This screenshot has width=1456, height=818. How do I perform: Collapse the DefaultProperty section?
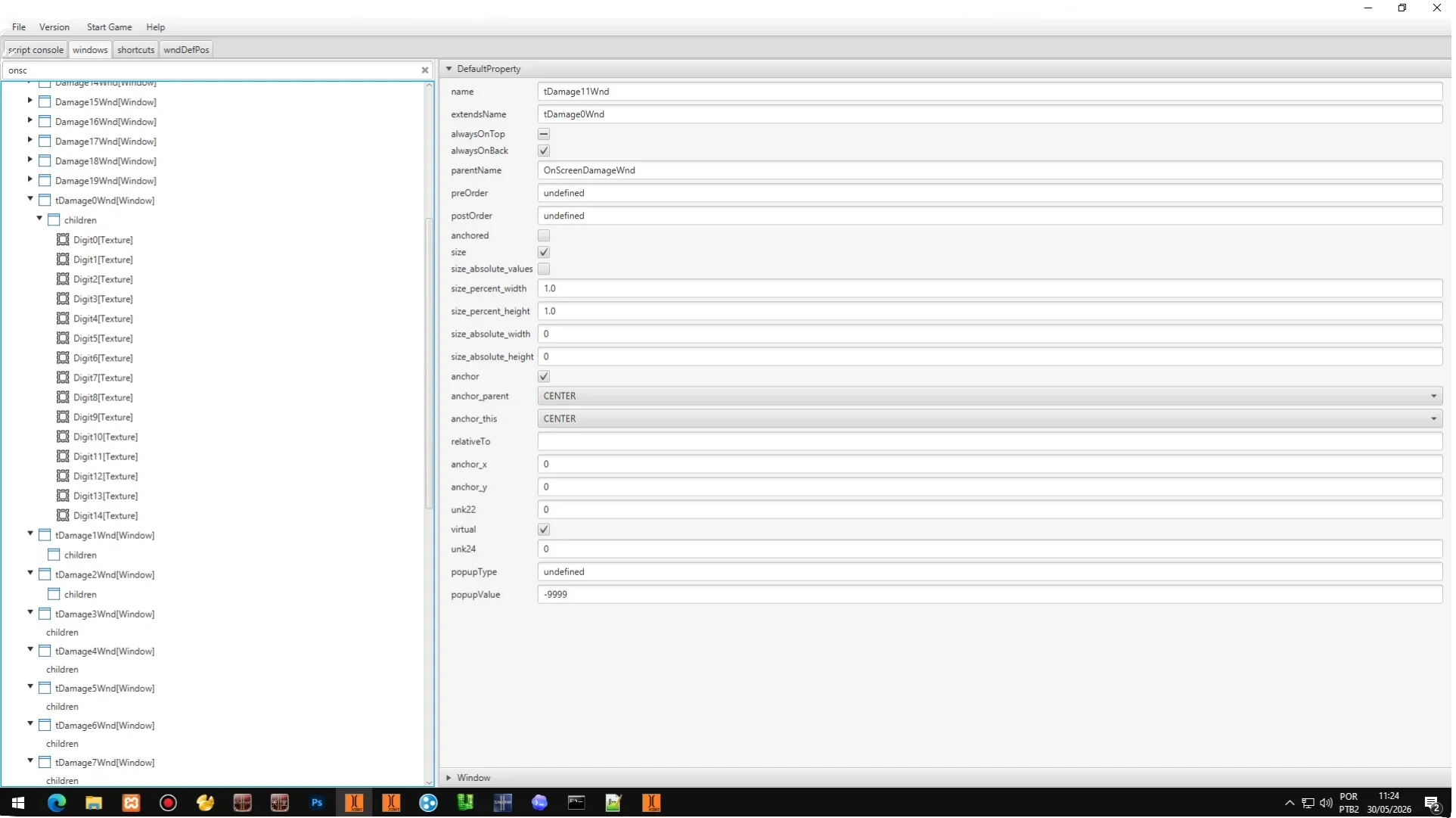449,69
